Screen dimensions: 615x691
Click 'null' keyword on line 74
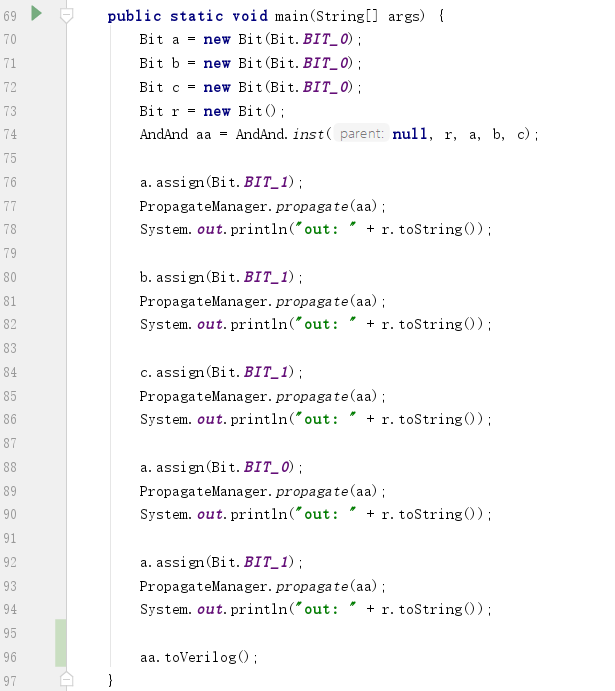pos(409,134)
